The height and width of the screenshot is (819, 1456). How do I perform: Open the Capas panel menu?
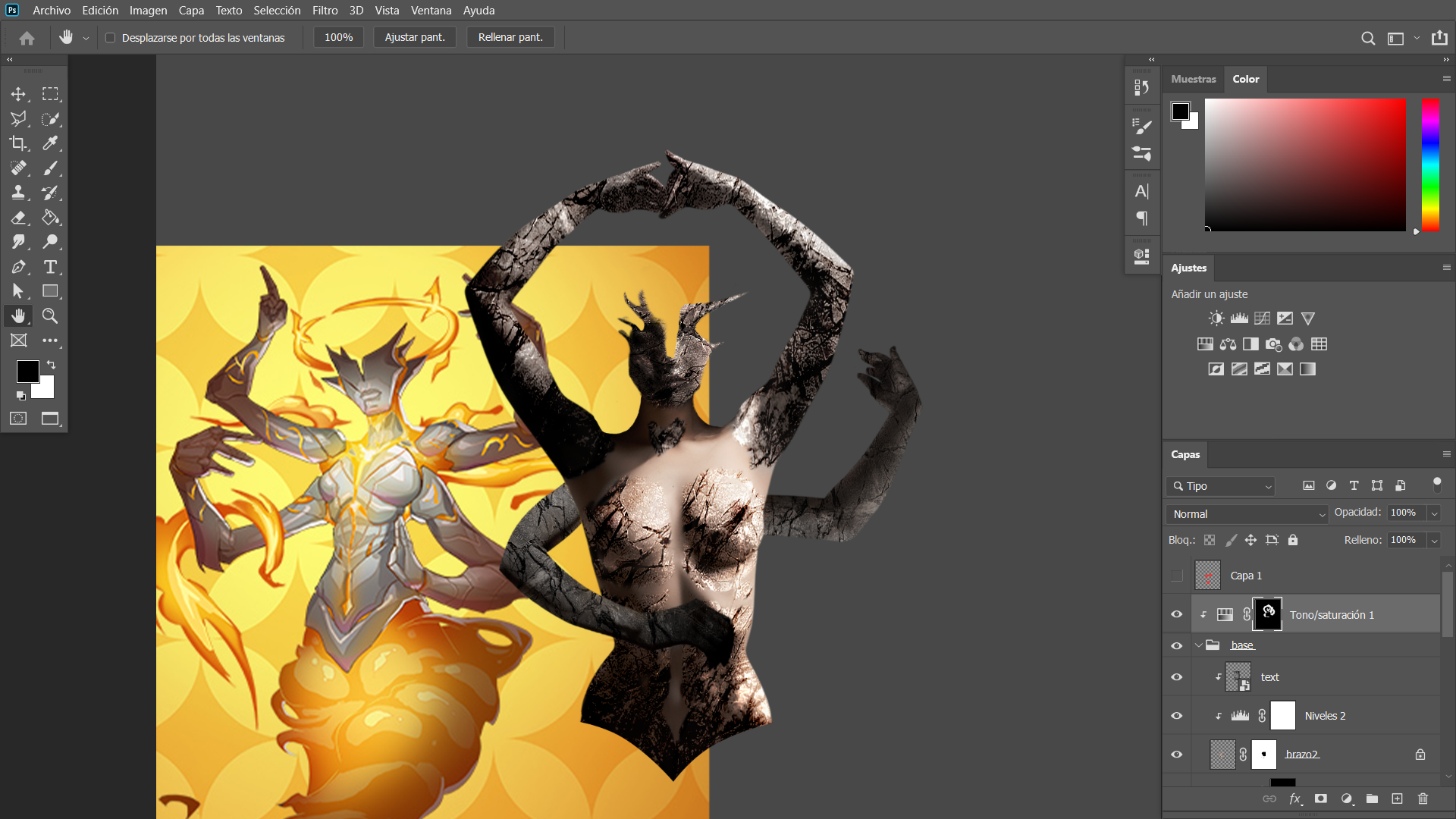(x=1446, y=454)
